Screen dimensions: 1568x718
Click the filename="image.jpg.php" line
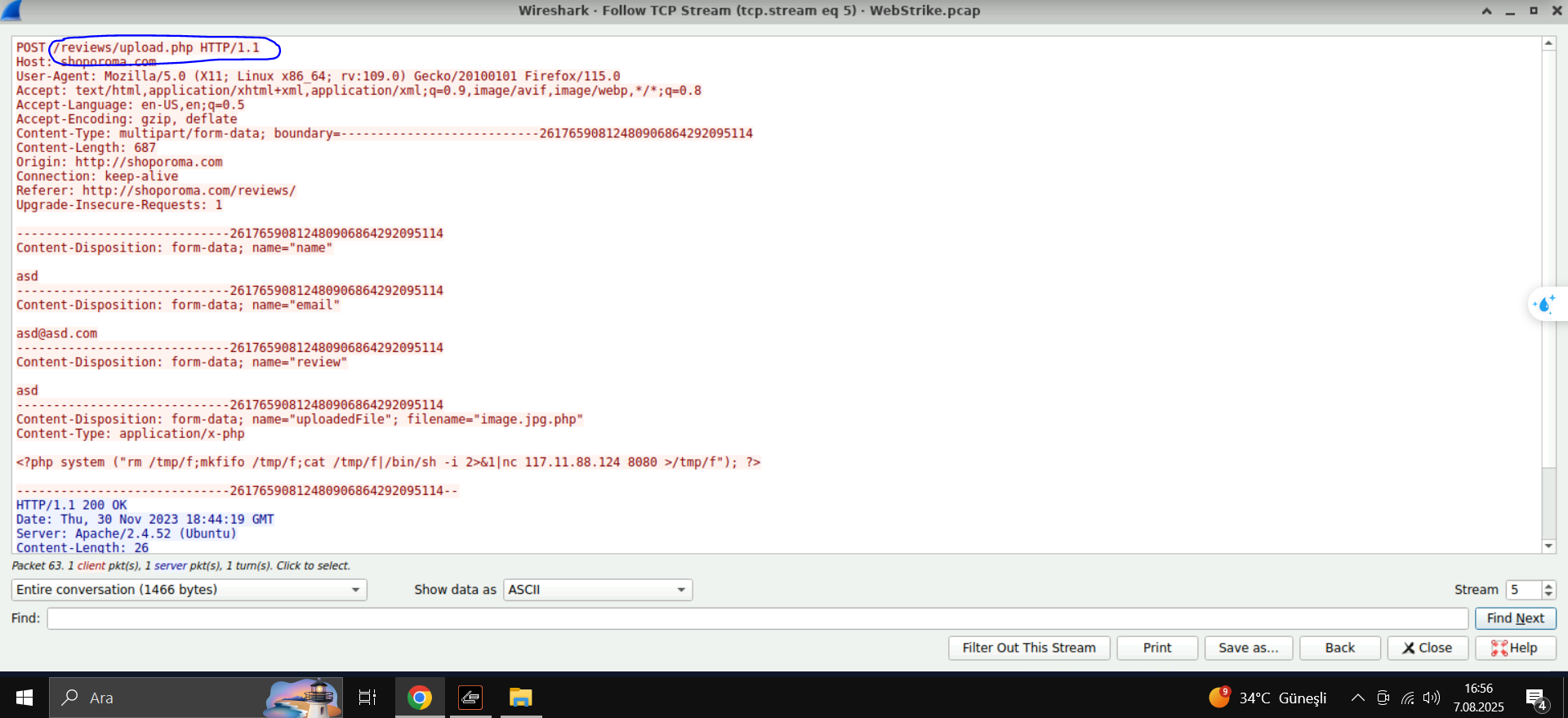[300, 419]
